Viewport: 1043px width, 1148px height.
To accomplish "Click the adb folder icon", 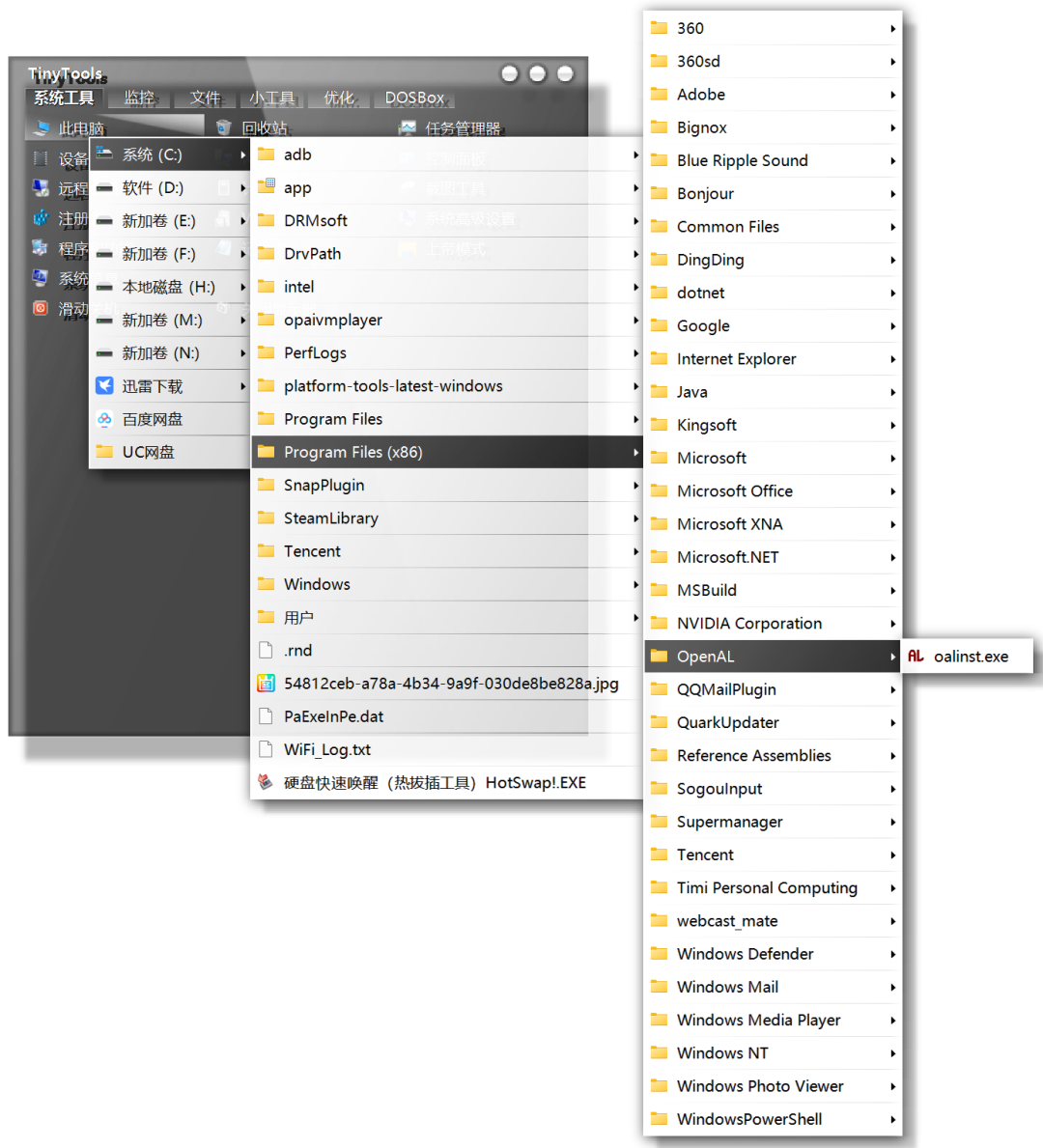I will 266,154.
